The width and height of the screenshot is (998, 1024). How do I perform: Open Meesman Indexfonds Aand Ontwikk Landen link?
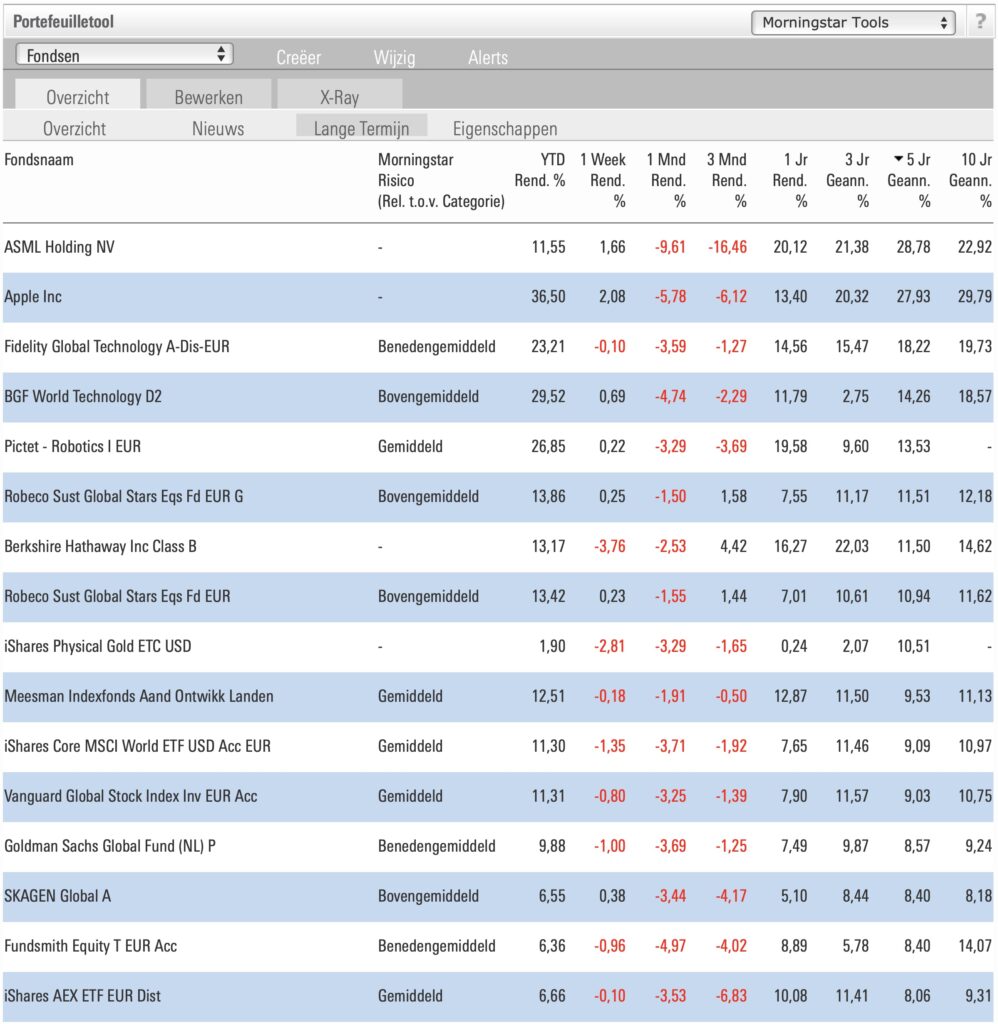139,696
